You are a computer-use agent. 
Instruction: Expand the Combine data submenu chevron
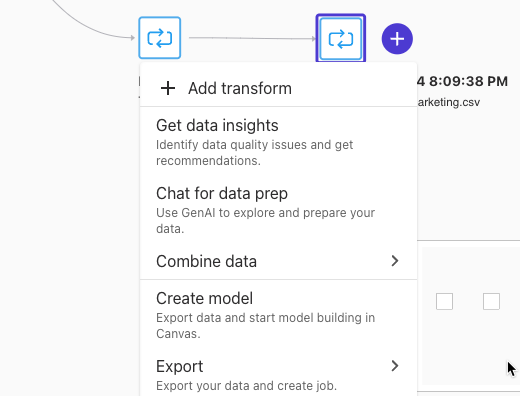click(x=395, y=261)
